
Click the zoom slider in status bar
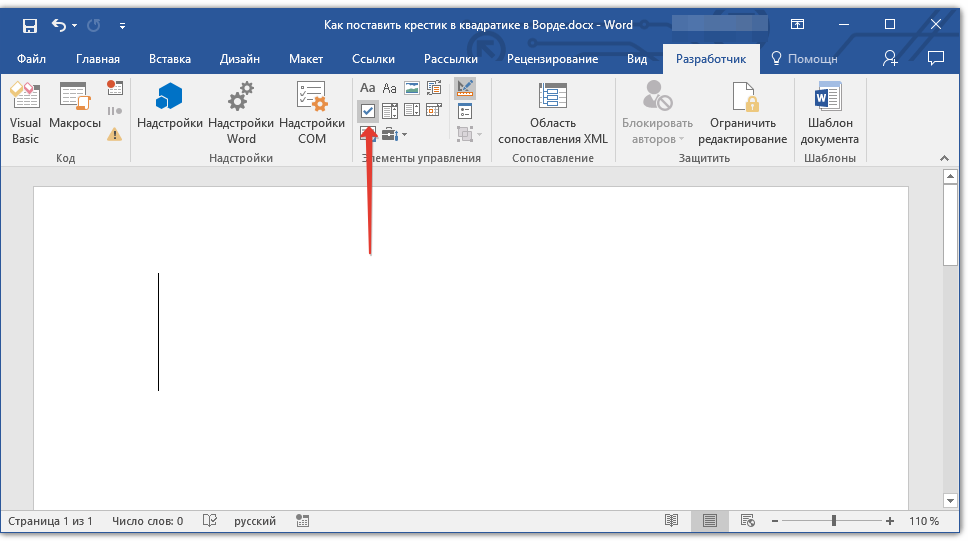[x=834, y=521]
